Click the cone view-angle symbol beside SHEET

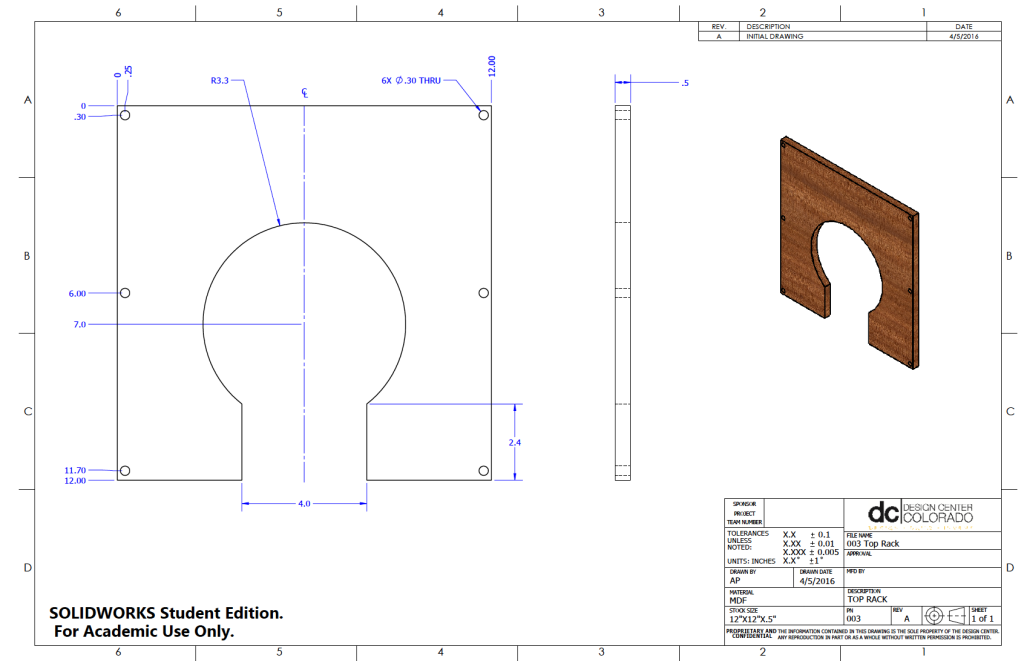(x=957, y=616)
